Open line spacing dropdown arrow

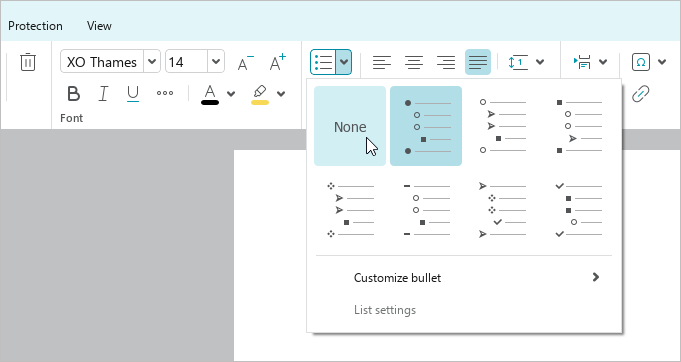[540, 62]
